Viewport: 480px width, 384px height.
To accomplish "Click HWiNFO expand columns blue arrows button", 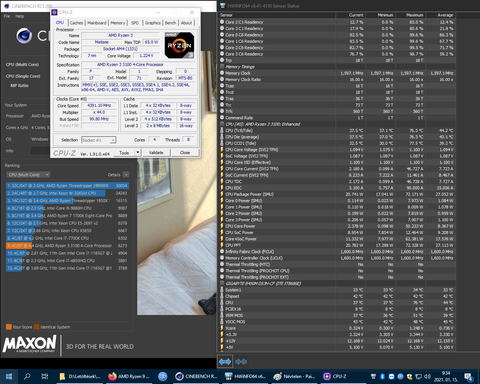I will 225,361.
